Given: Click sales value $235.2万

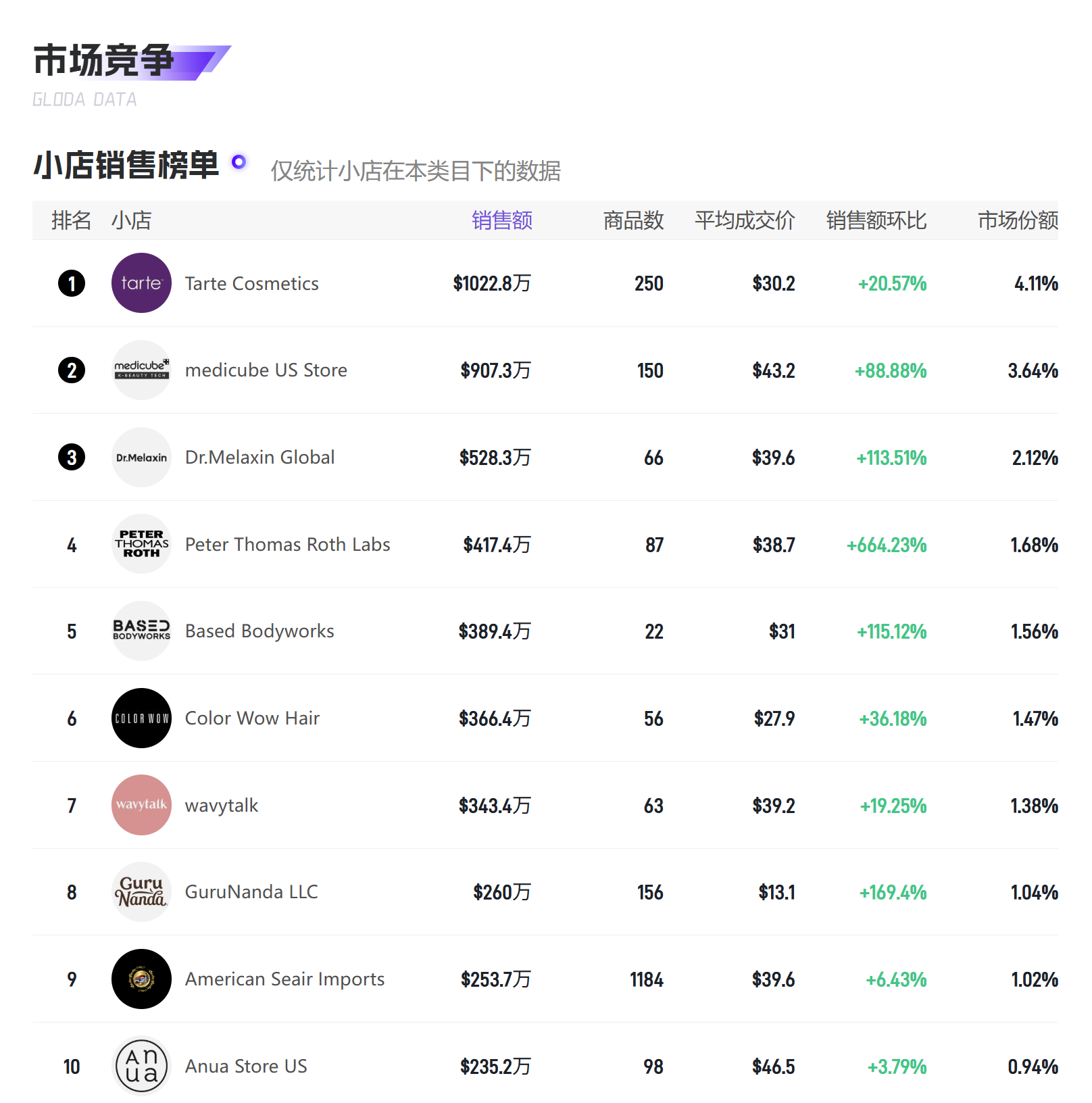Looking at the screenshot, I should (495, 1067).
